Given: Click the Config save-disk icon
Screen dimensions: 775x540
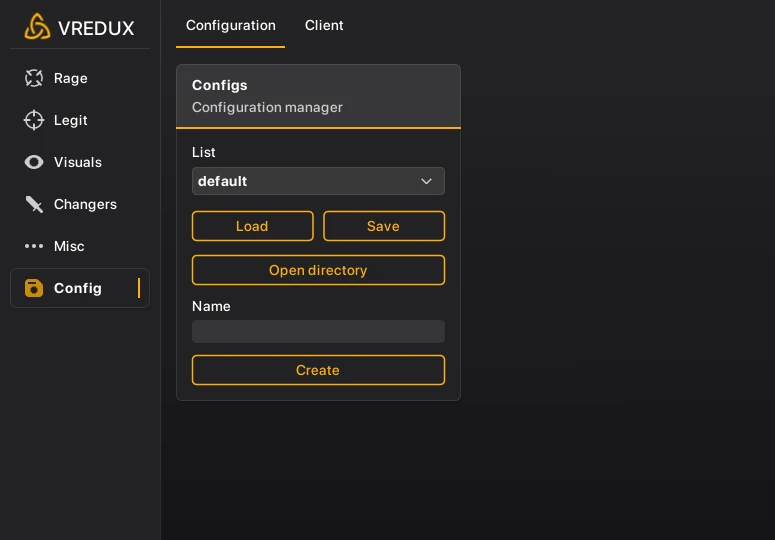Looking at the screenshot, I should pos(34,288).
